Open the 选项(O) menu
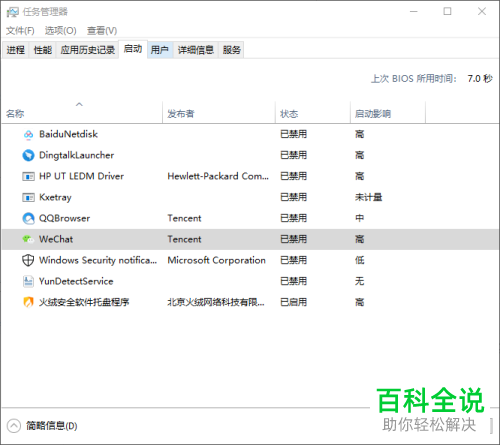 (61, 31)
